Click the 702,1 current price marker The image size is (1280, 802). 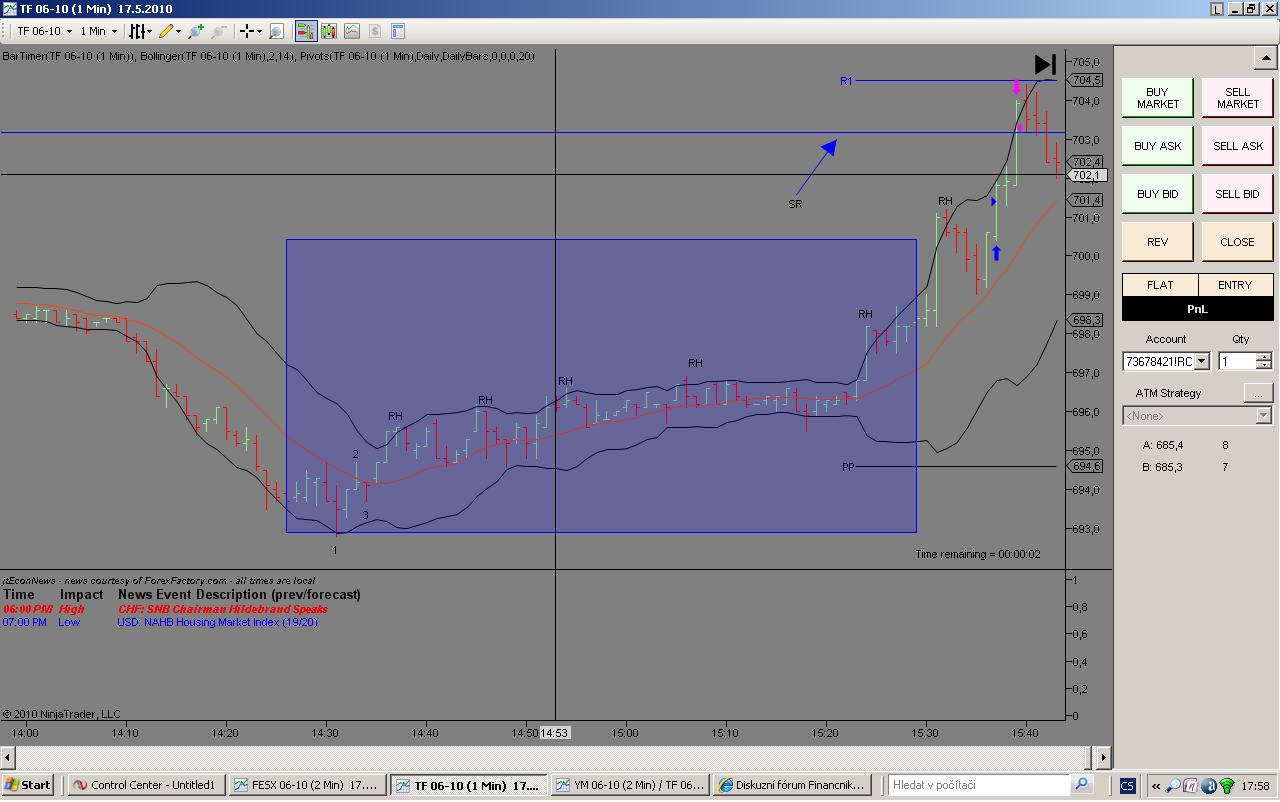[1088, 176]
